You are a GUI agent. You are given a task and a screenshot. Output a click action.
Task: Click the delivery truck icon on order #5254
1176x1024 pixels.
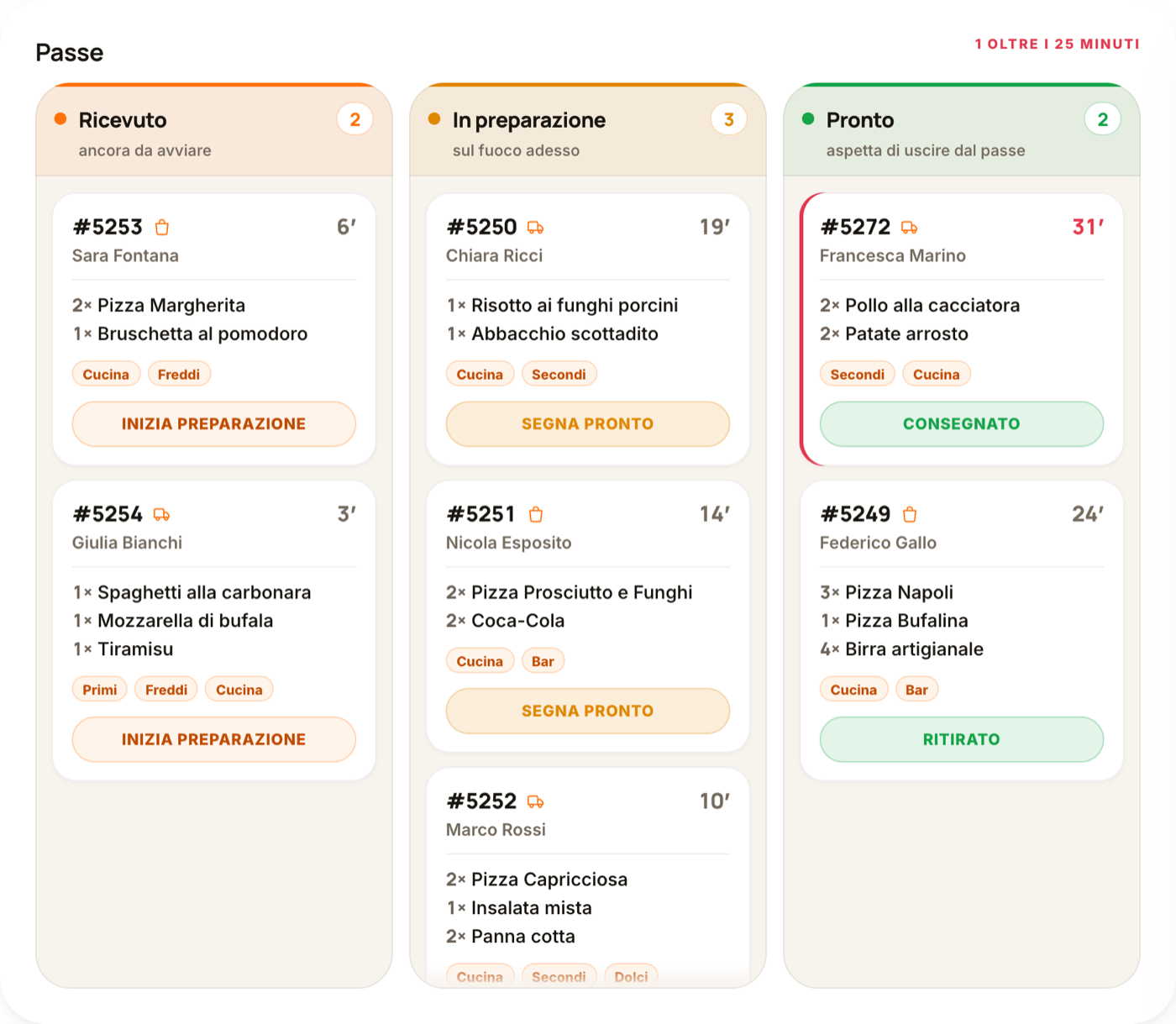tap(162, 515)
